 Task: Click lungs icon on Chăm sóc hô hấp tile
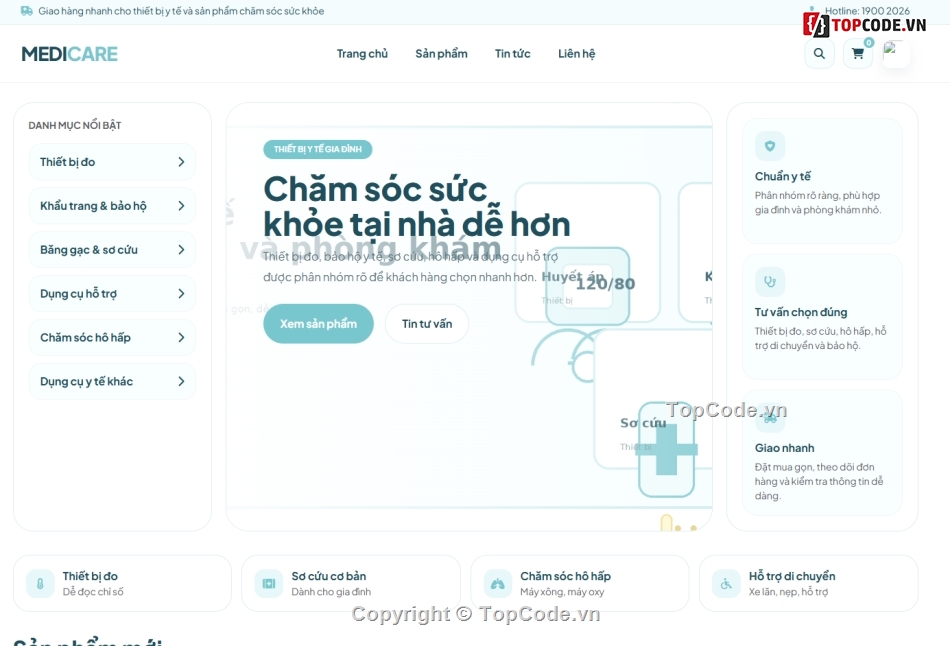point(497,584)
